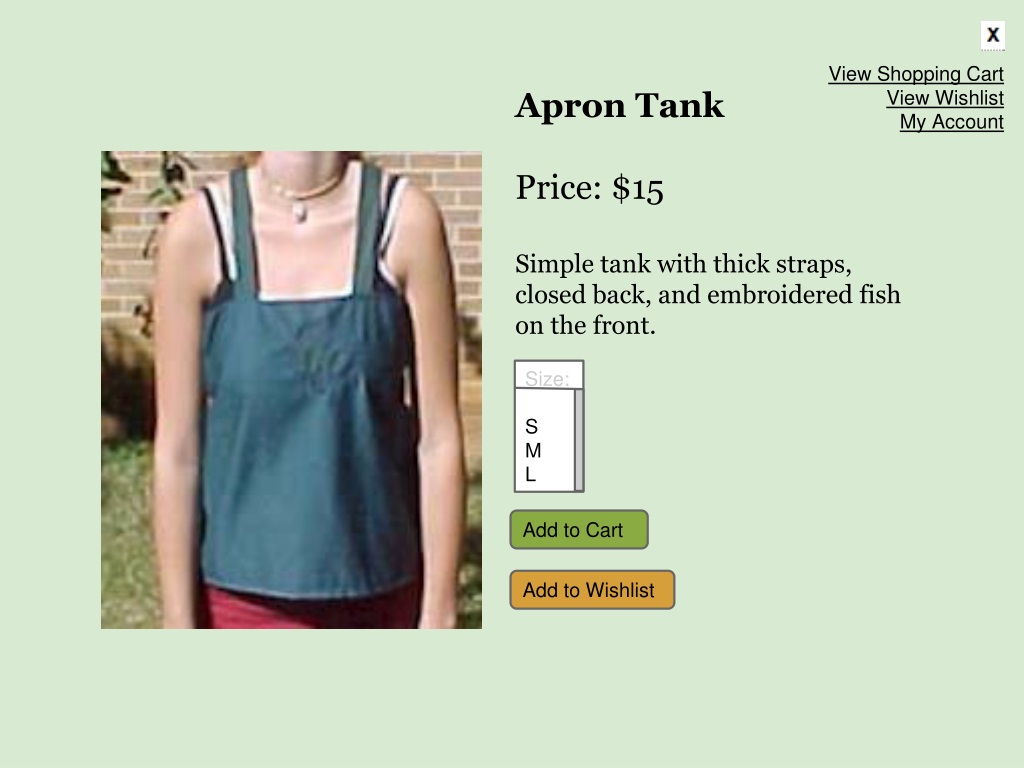Screen dimensions: 1024x768
Task: Pick size L in the size list
Action: click(544, 475)
